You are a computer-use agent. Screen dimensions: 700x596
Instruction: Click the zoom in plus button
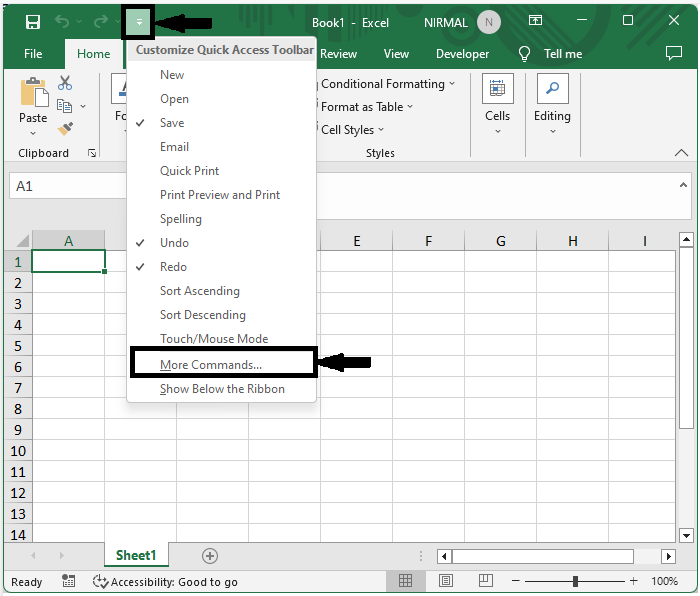point(633,581)
